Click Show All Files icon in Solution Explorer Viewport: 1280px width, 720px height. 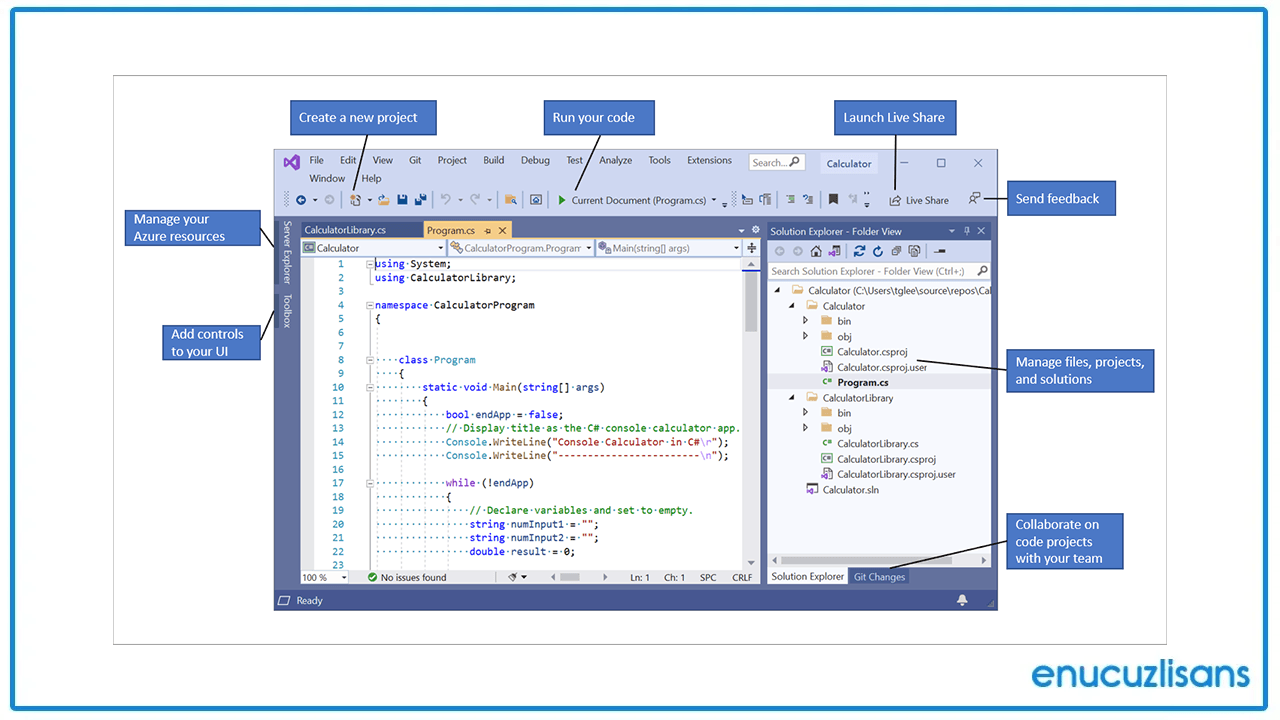(914, 251)
